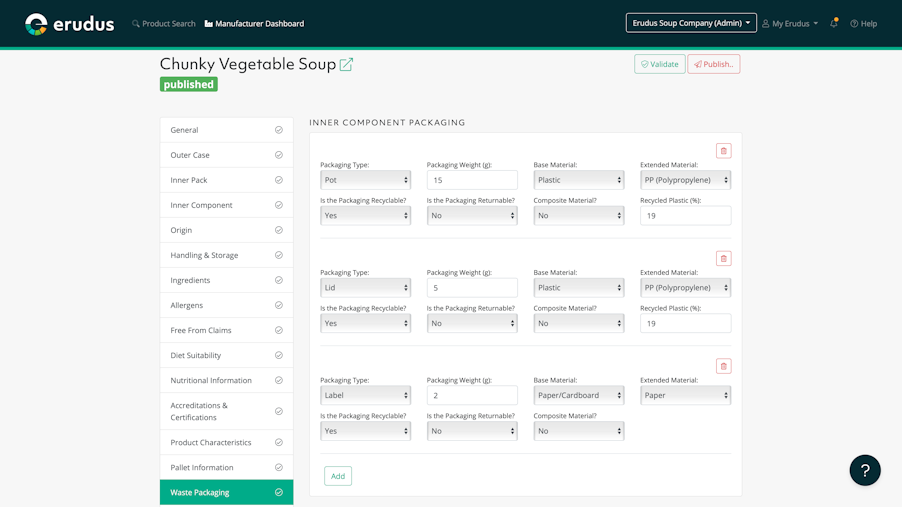The height and width of the screenshot is (507, 902).
Task: Delete the Pot packaging component
Action: [724, 151]
